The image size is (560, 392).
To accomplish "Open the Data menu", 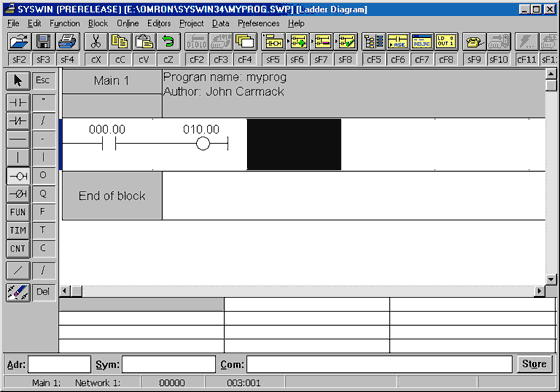I will [x=220, y=24].
